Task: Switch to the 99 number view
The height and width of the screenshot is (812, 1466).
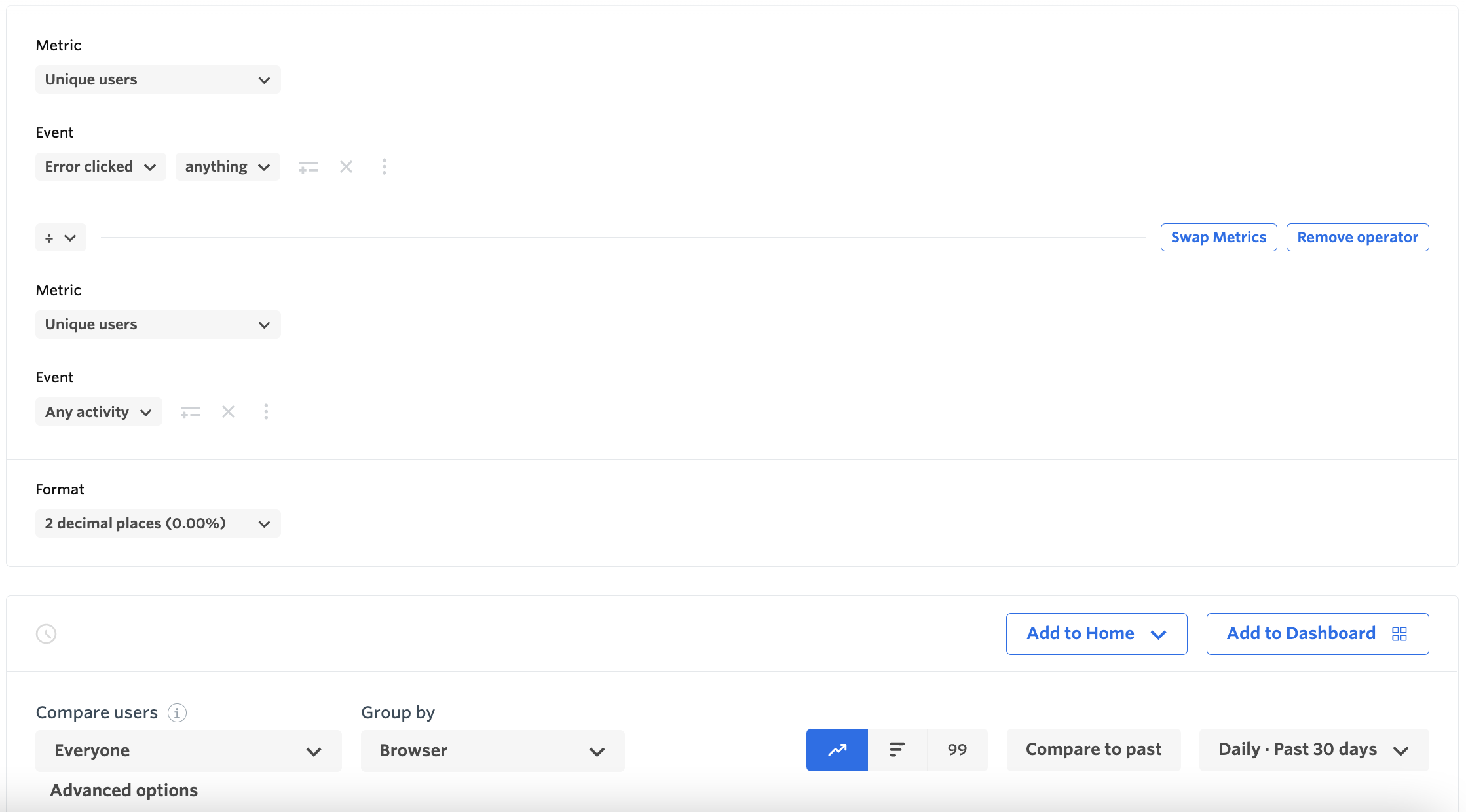Action: [957, 750]
